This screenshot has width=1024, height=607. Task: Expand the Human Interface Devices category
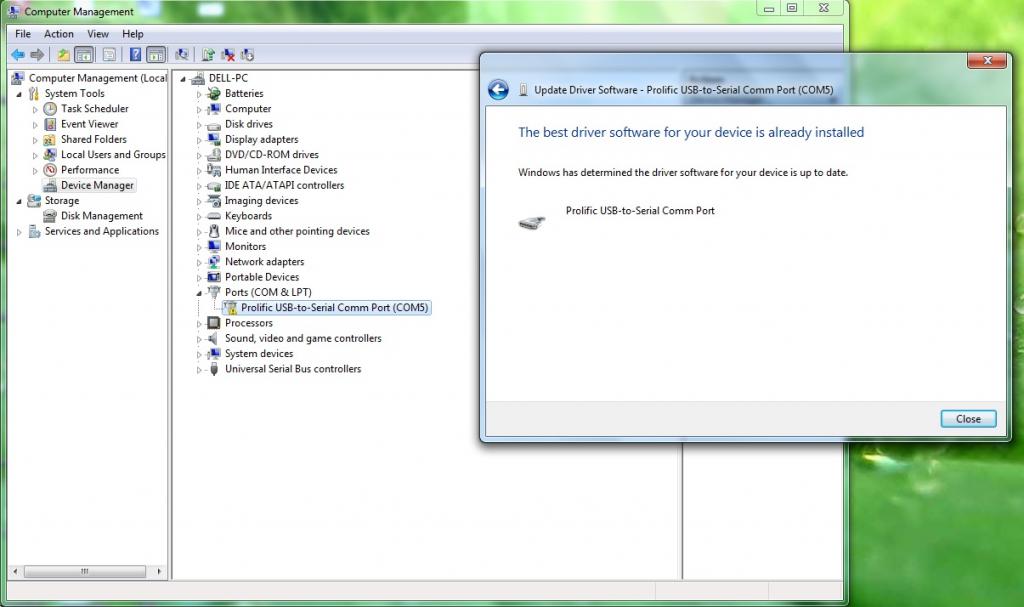point(199,171)
